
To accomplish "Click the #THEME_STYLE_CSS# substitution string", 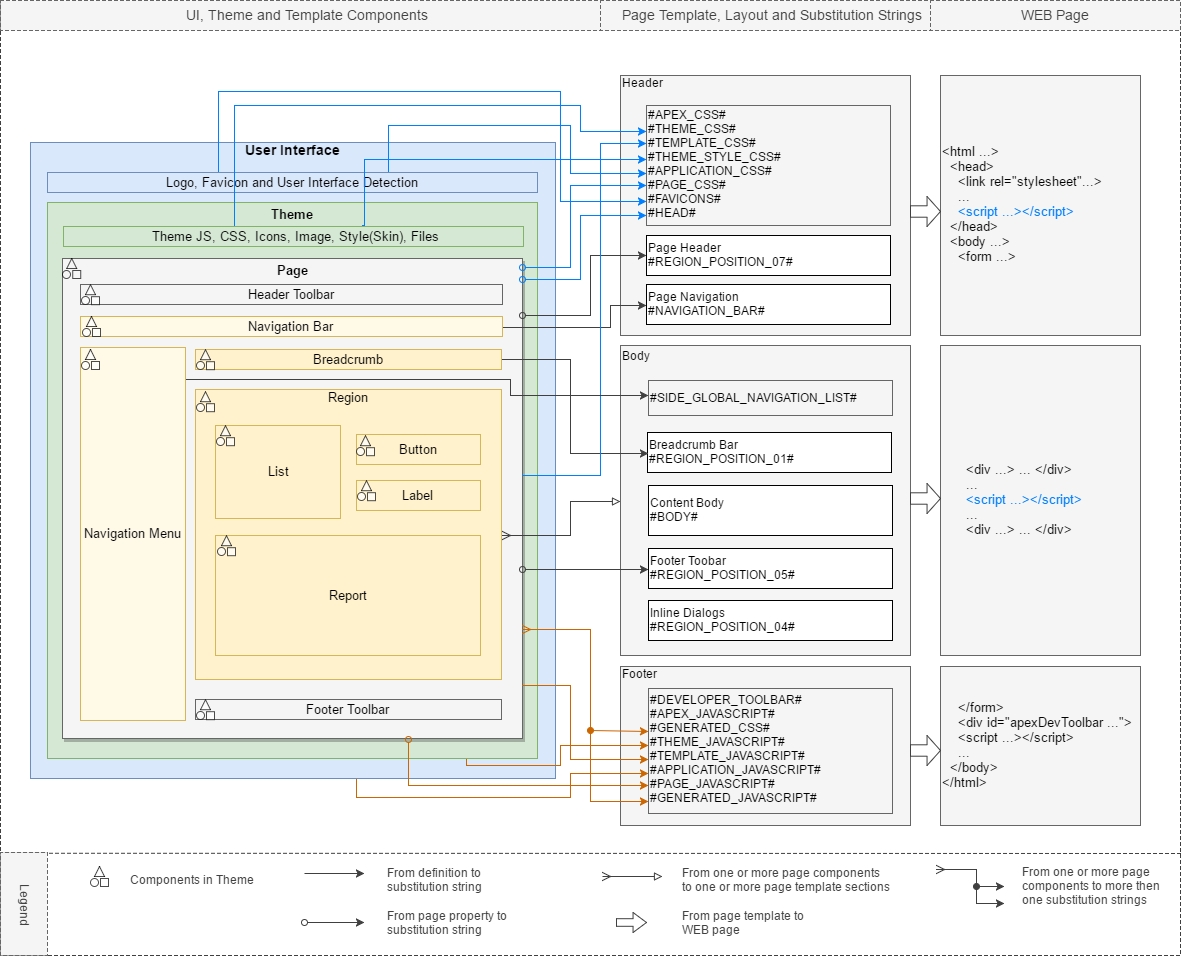I will point(714,157).
